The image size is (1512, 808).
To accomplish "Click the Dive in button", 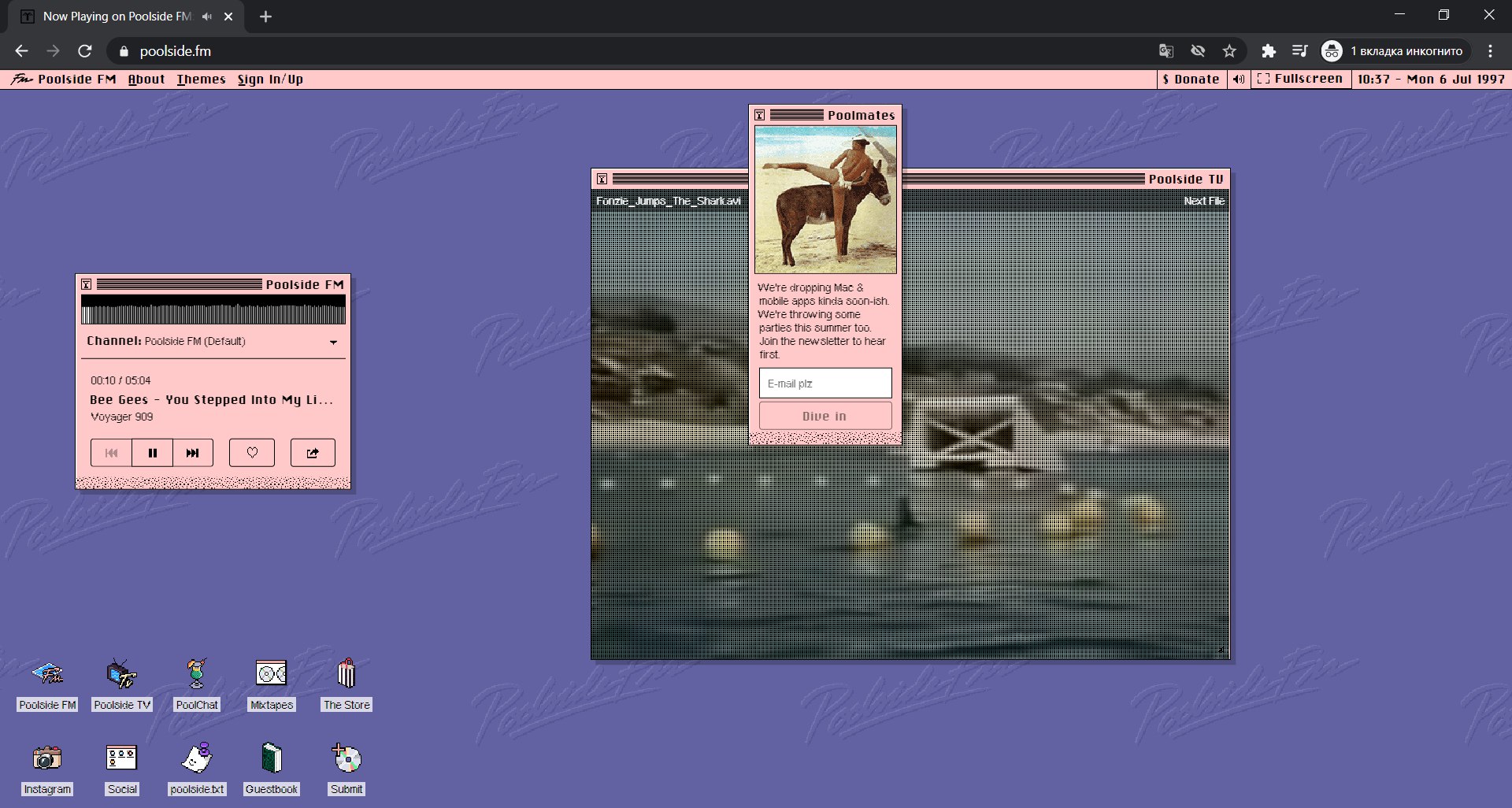I will coord(825,416).
